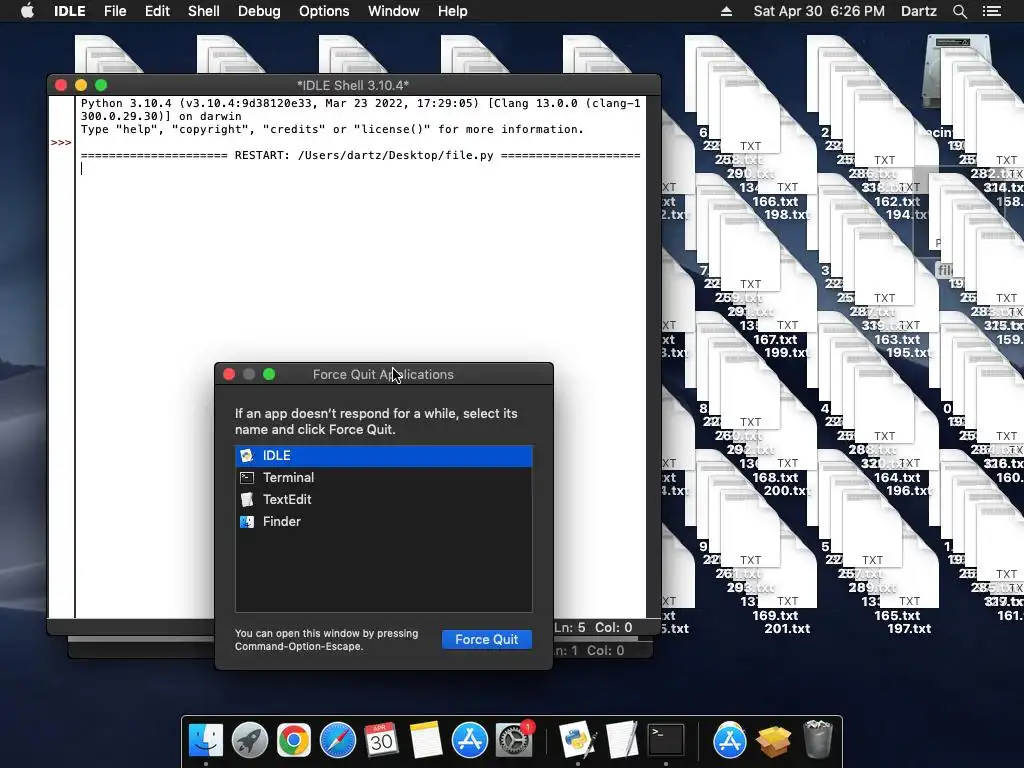
Task: Select Terminal in Force Quit list
Action: 384,477
